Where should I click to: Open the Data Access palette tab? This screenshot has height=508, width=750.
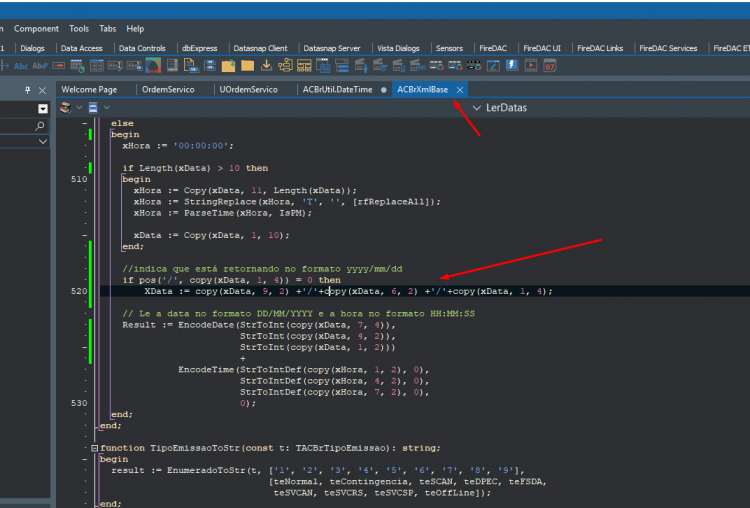tap(81, 48)
